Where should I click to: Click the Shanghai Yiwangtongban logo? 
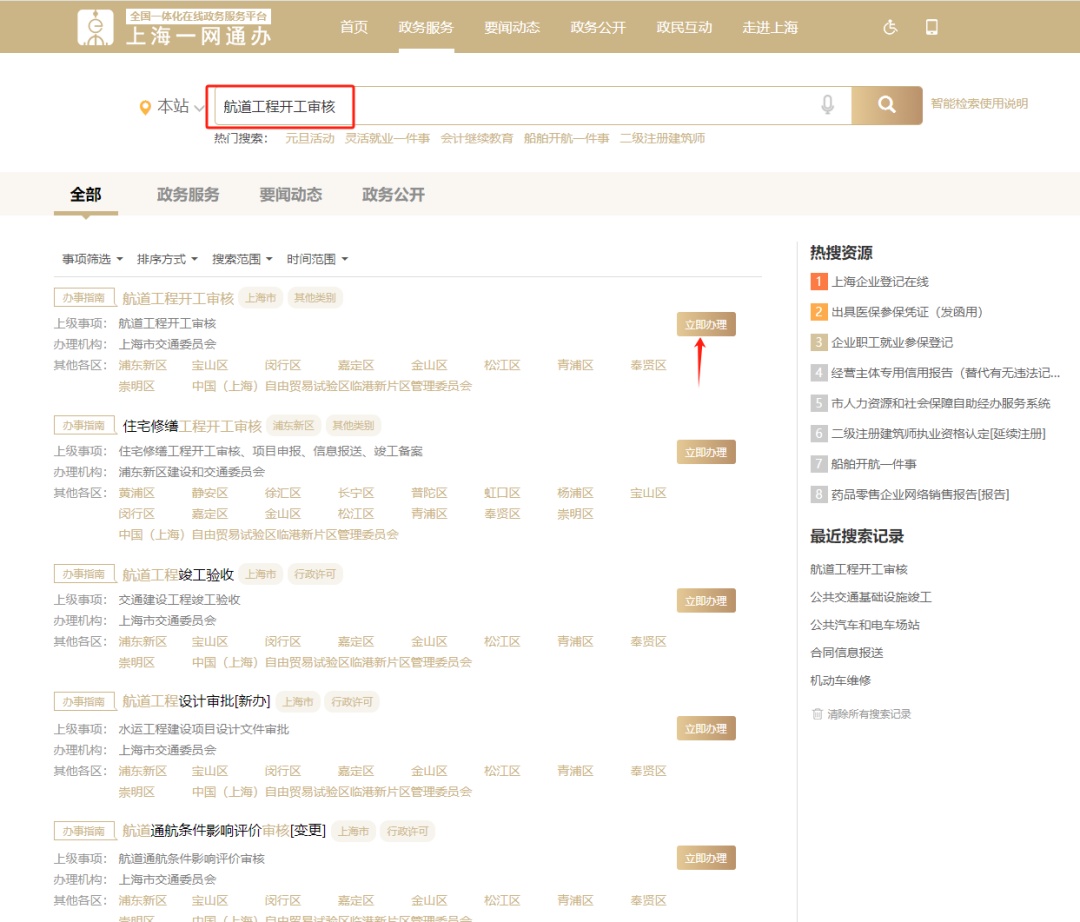175,27
